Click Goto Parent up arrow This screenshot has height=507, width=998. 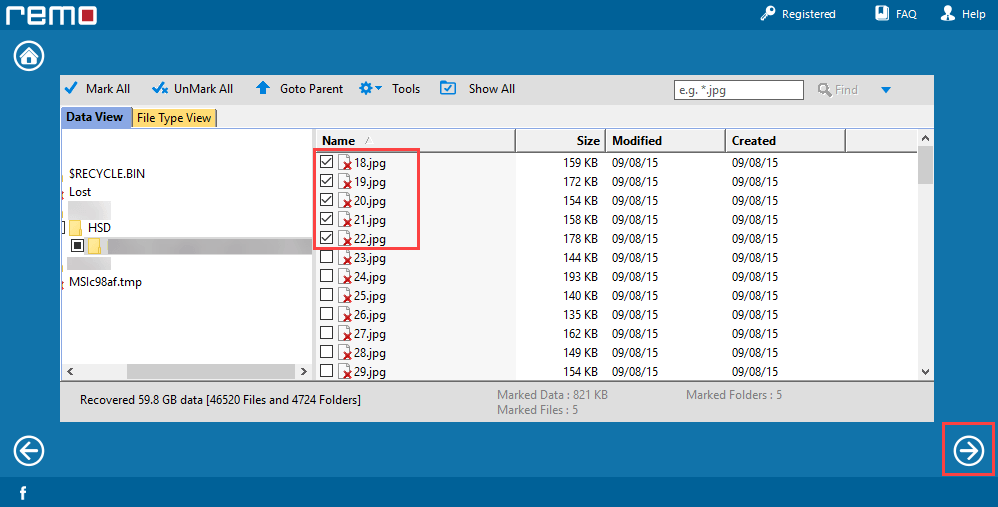click(x=263, y=88)
